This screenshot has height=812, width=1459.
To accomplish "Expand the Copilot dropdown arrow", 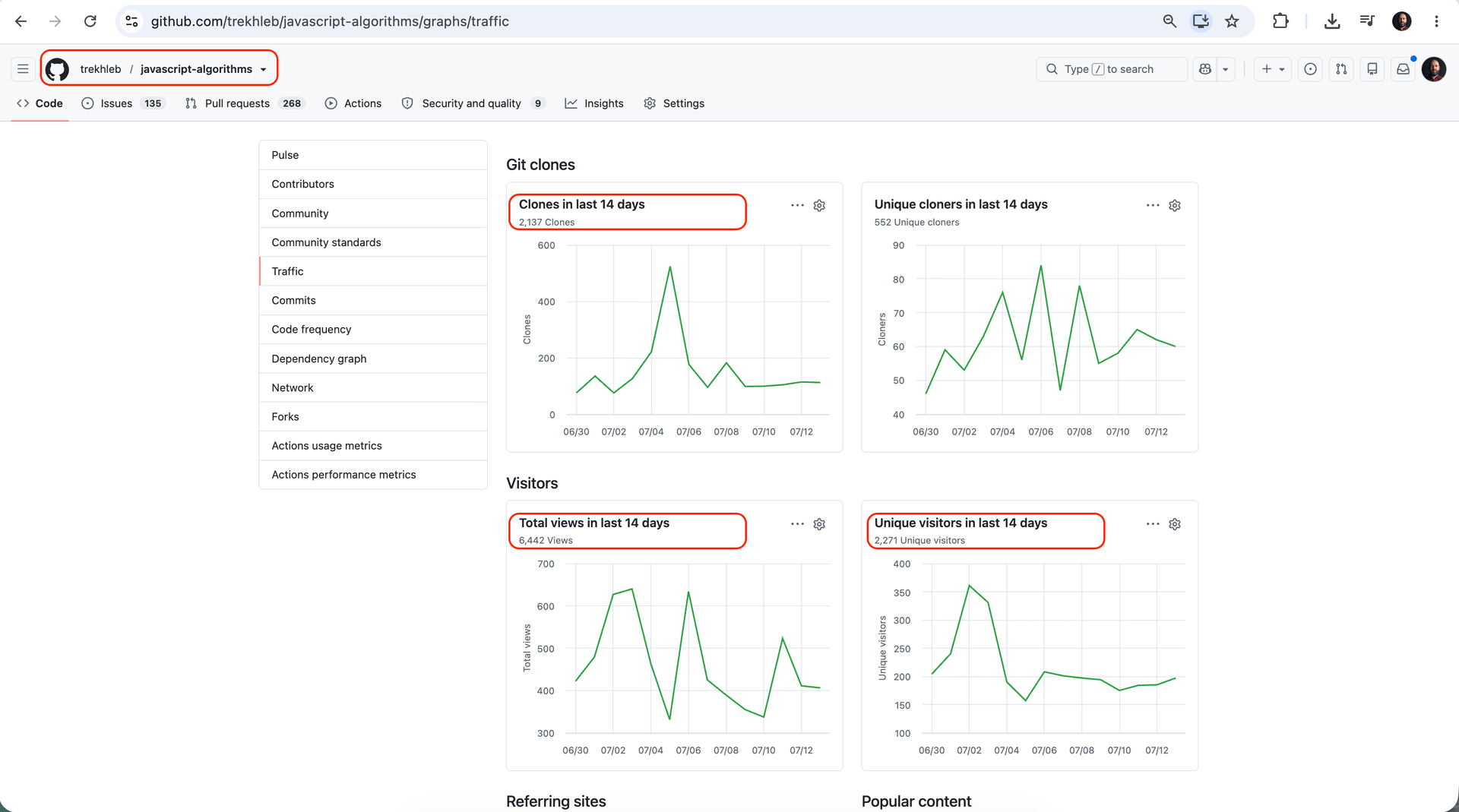I will pyautogui.click(x=1225, y=69).
